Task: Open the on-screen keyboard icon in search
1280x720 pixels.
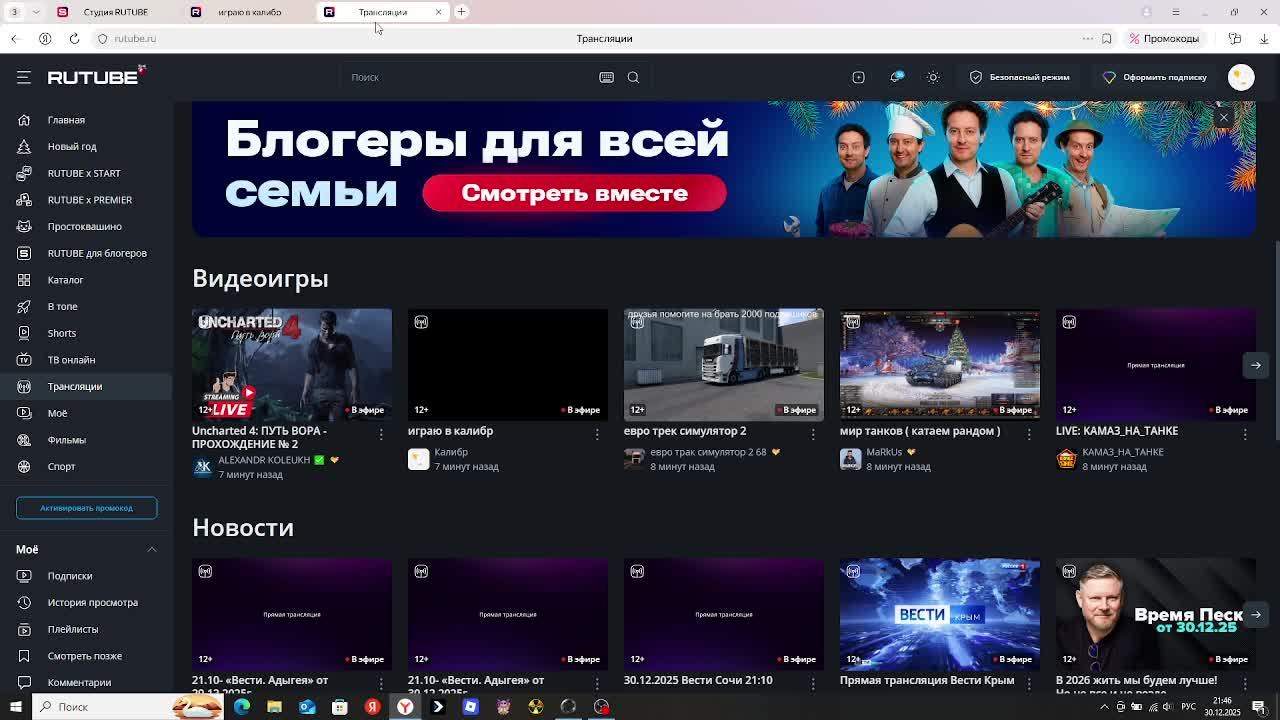Action: 606,77
